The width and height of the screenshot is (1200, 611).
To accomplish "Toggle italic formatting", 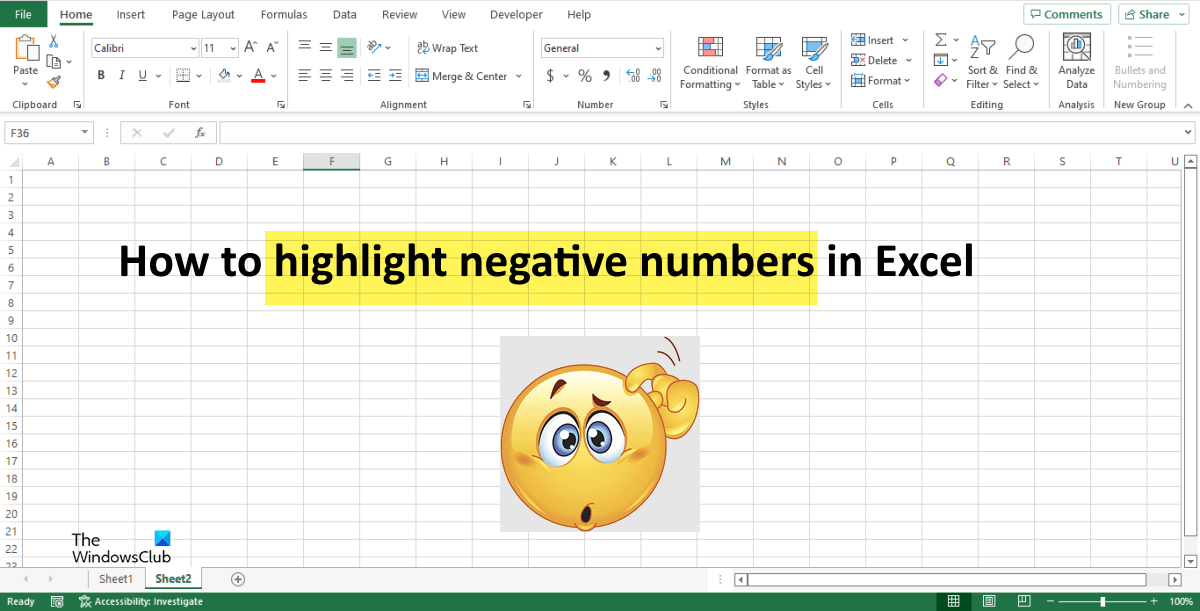I will tap(121, 74).
